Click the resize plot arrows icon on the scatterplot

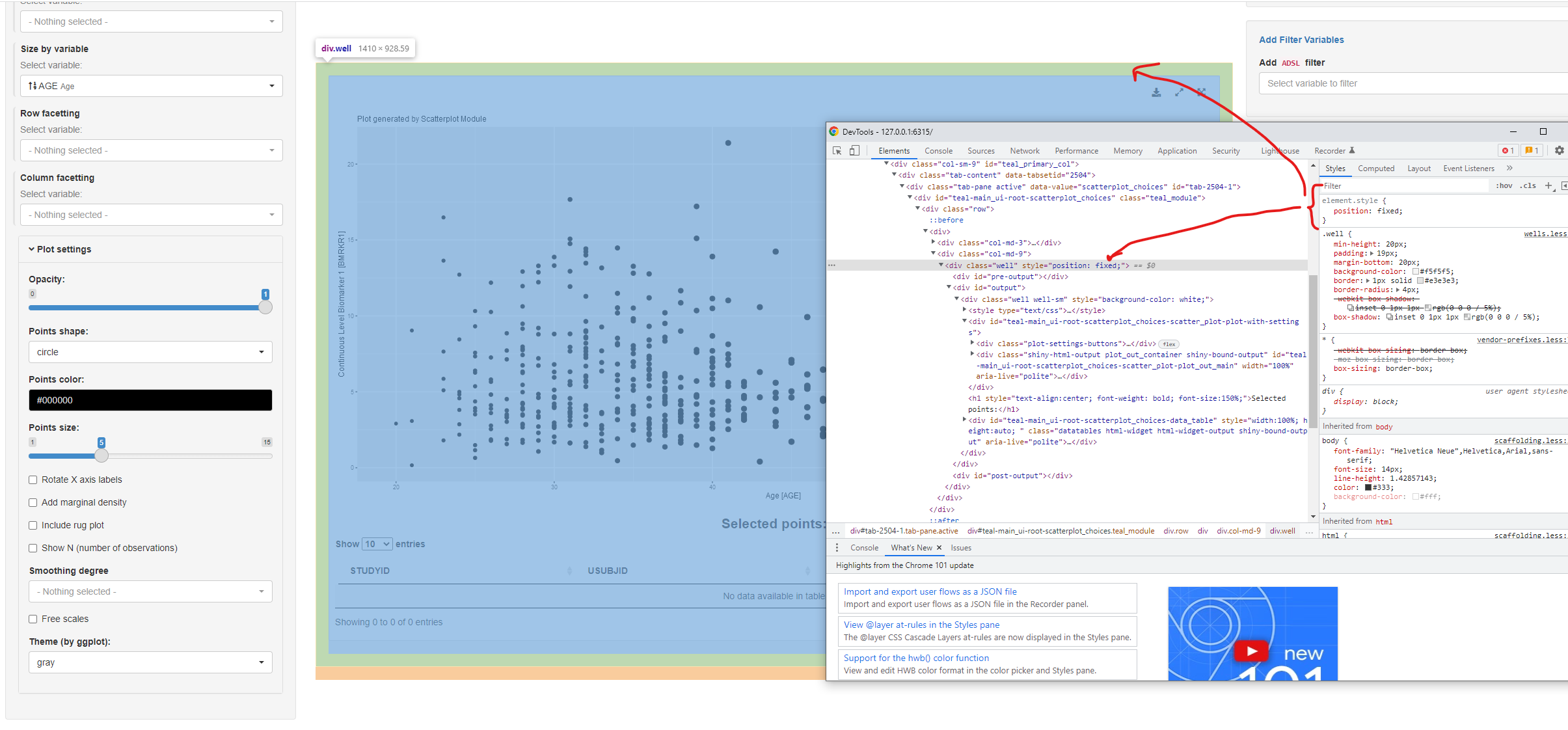[x=1180, y=92]
